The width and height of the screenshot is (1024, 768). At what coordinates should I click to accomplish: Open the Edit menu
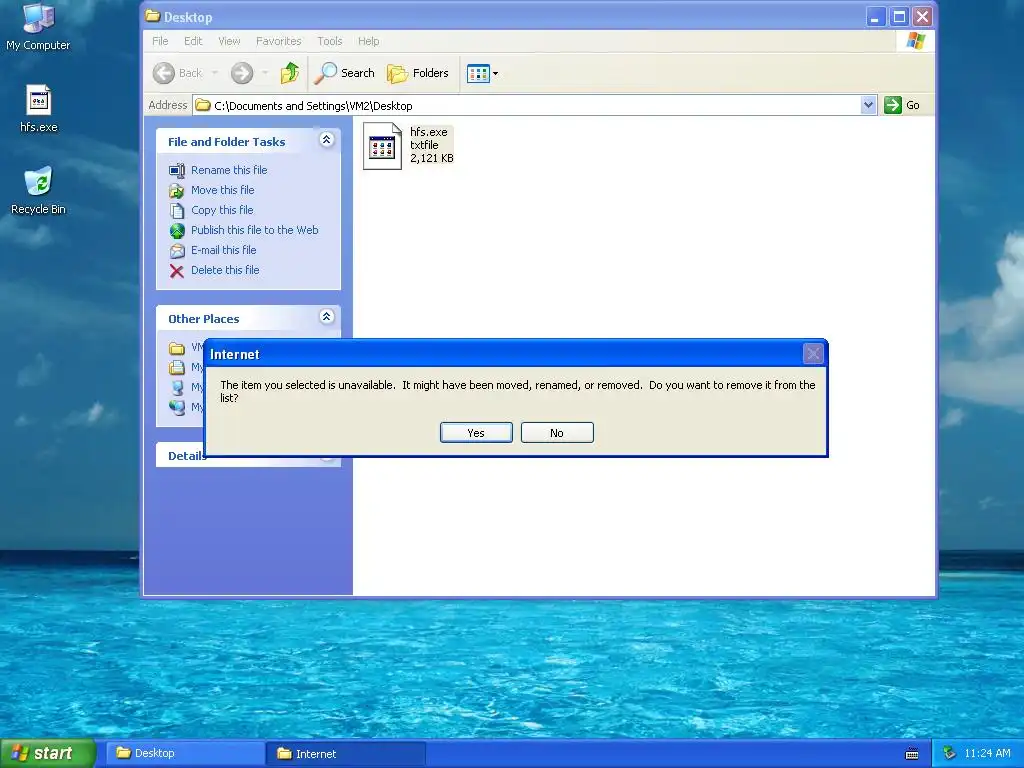coord(193,41)
